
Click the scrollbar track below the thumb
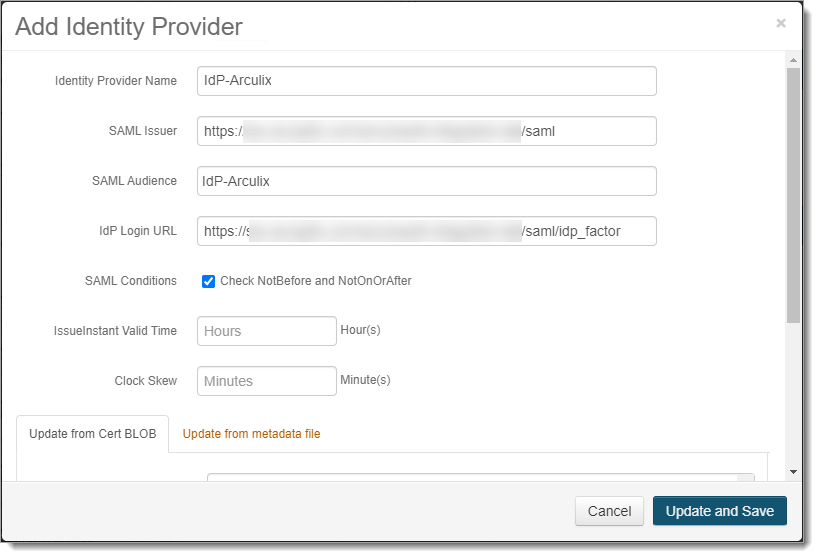pos(793,400)
